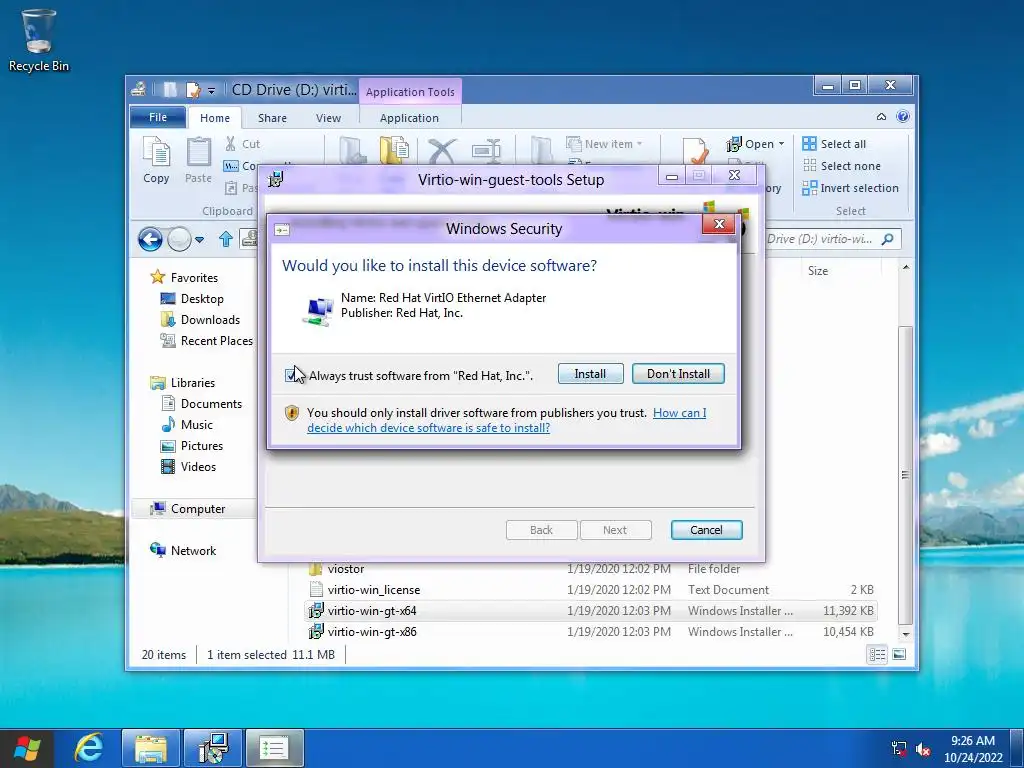Click Select all in ribbon
Image resolution: width=1024 pixels, height=768 pixels.
pos(835,144)
